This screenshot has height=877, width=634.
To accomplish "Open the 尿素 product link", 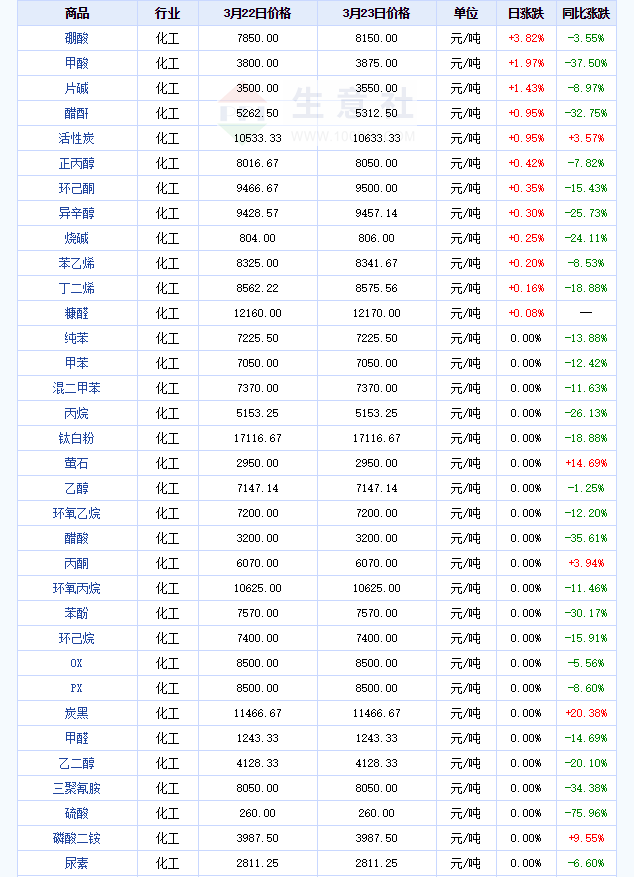I will (x=77, y=863).
